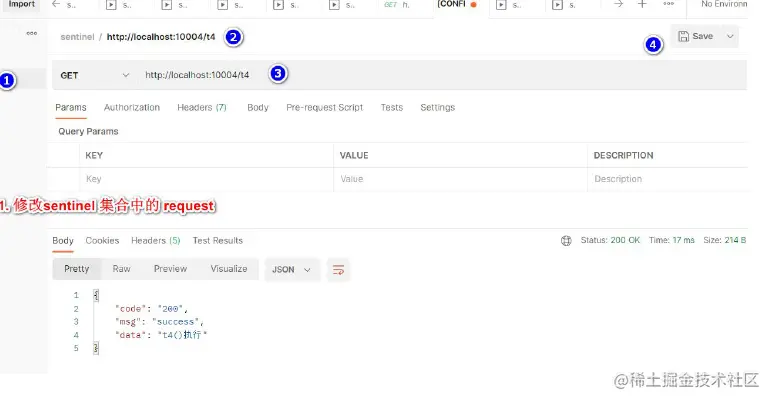Click the KEY column header
Image resolution: width=773 pixels, height=403 pixels.
pyautogui.click(x=94, y=155)
